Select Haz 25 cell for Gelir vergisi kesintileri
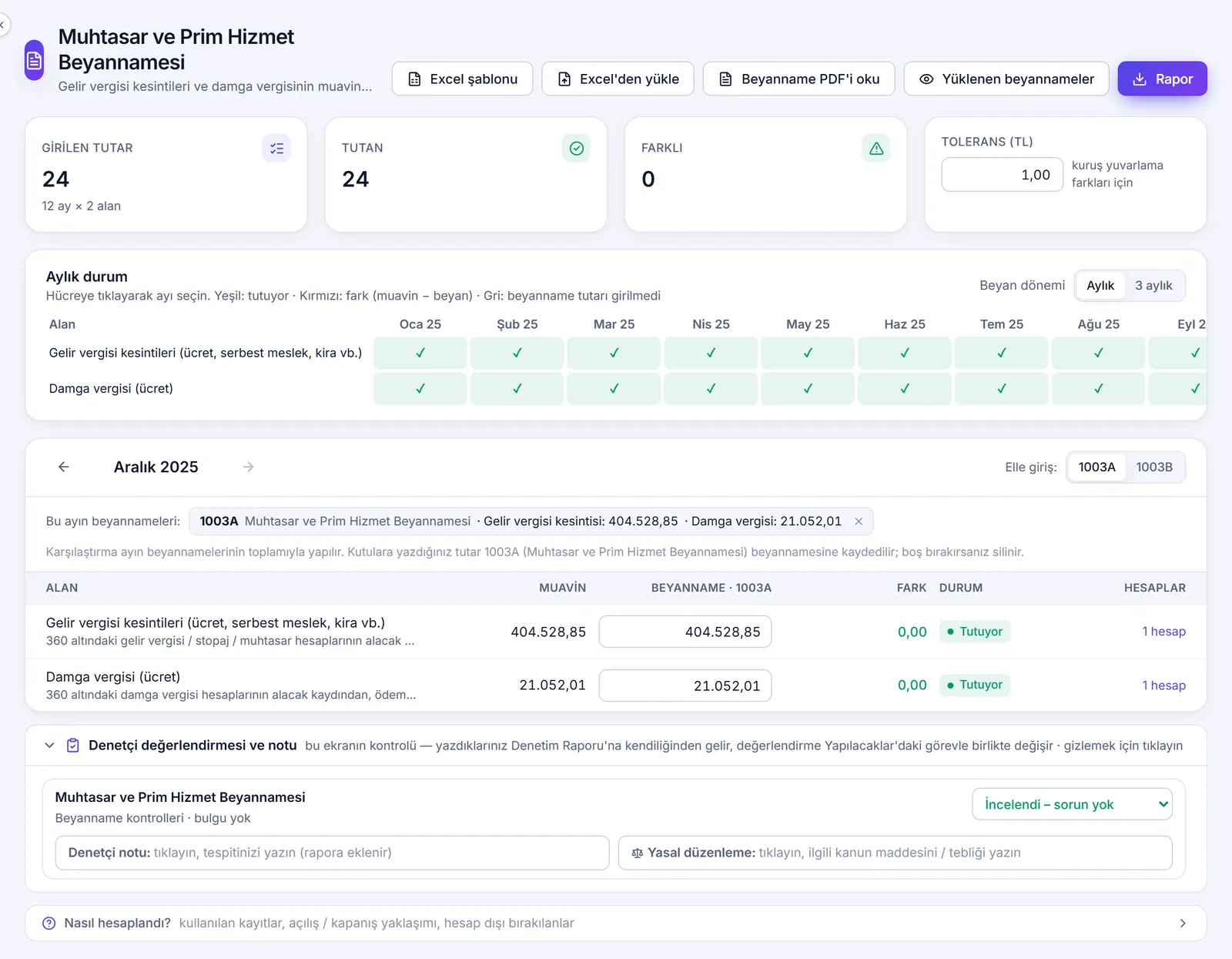This screenshot has height=959, width=1232. [x=905, y=353]
